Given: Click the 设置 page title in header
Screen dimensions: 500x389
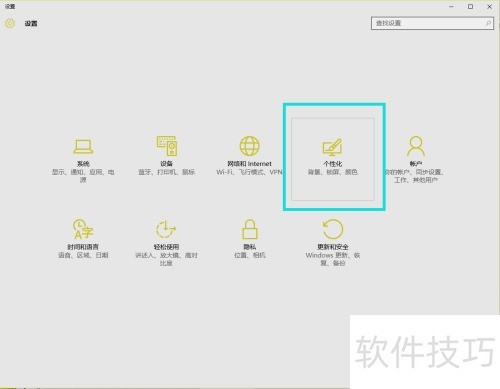Looking at the screenshot, I should [31, 23].
